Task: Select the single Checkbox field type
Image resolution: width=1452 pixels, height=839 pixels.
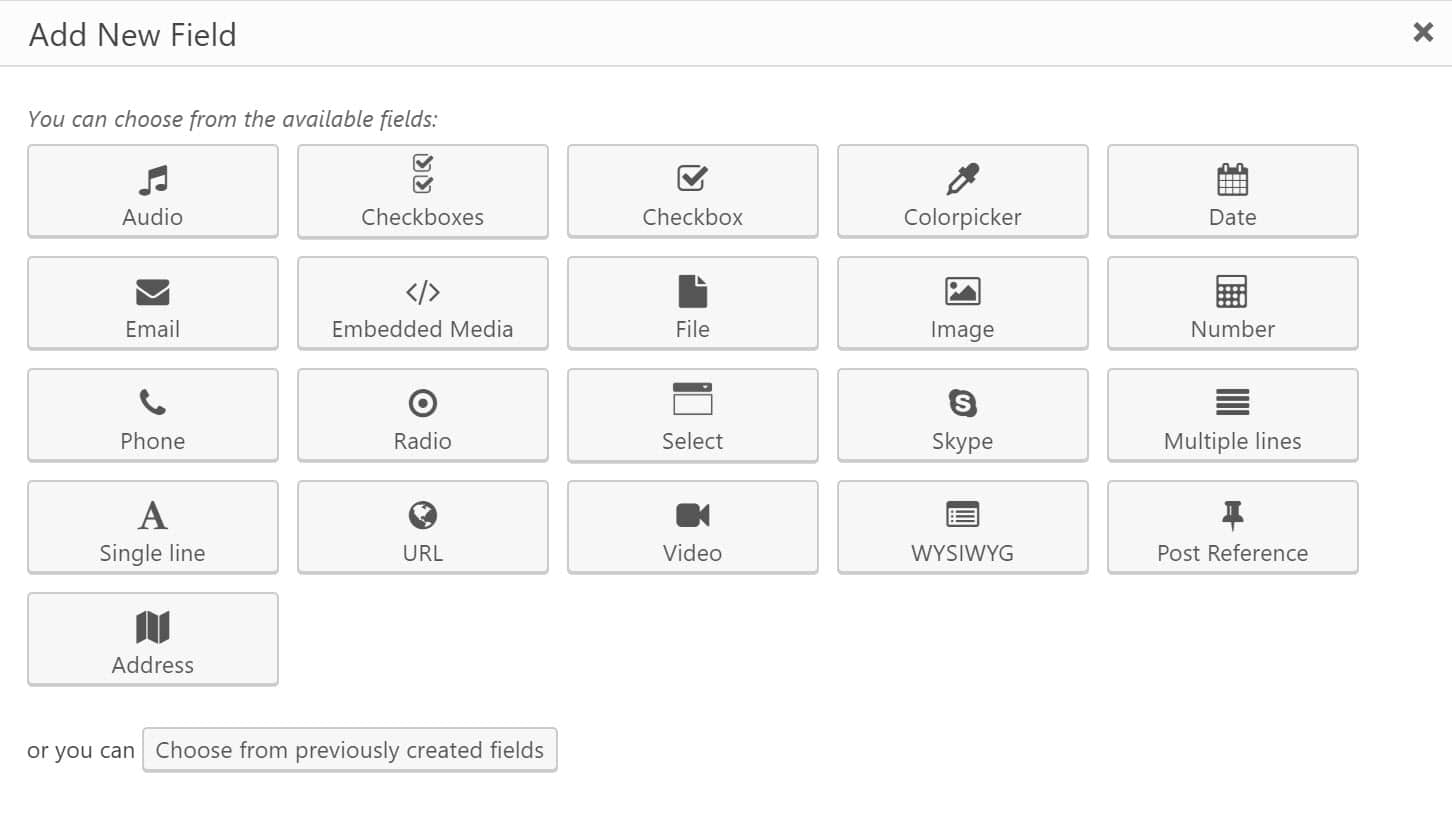Action: pyautogui.click(x=692, y=191)
